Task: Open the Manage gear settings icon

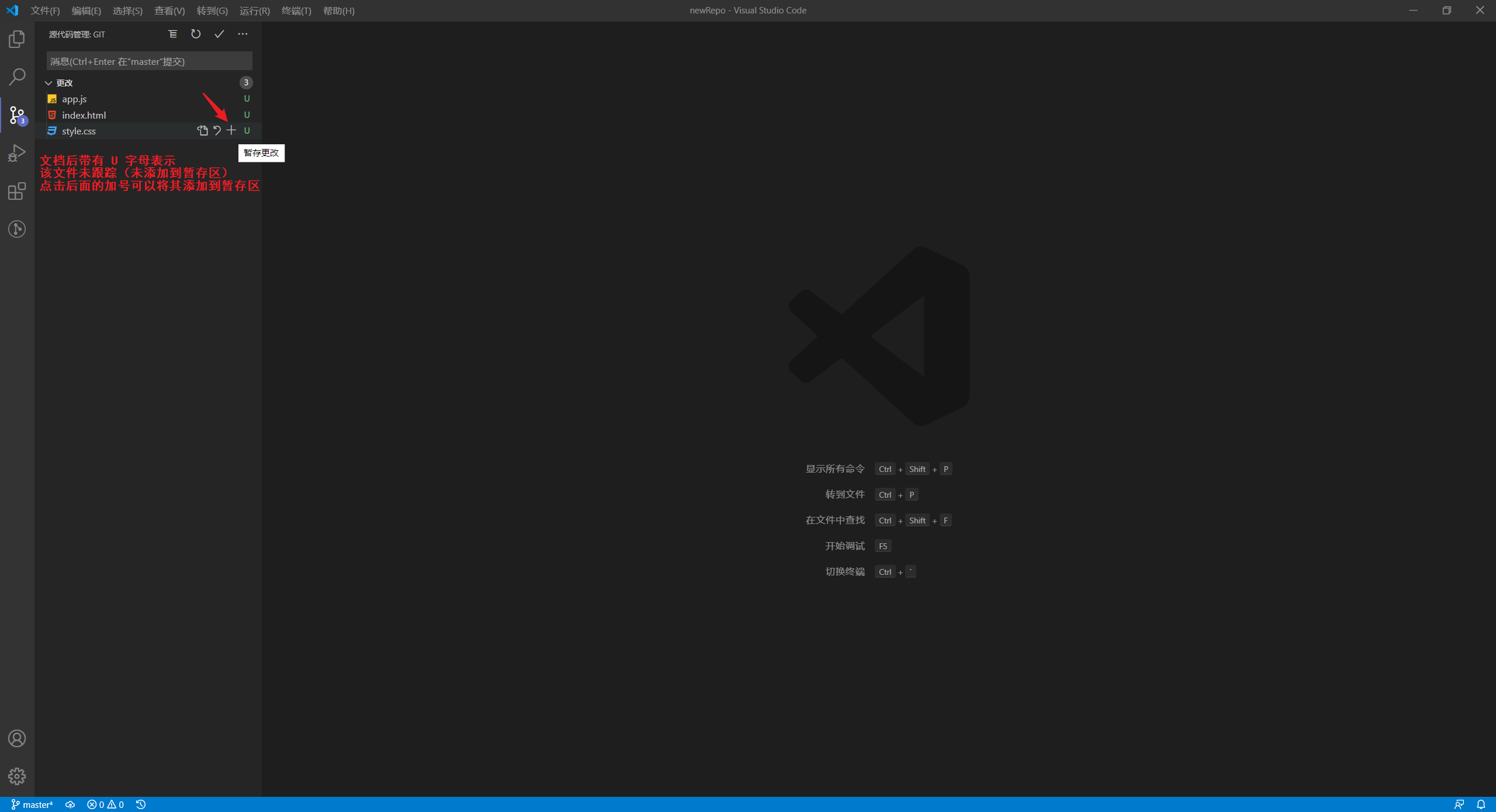Action: click(17, 776)
